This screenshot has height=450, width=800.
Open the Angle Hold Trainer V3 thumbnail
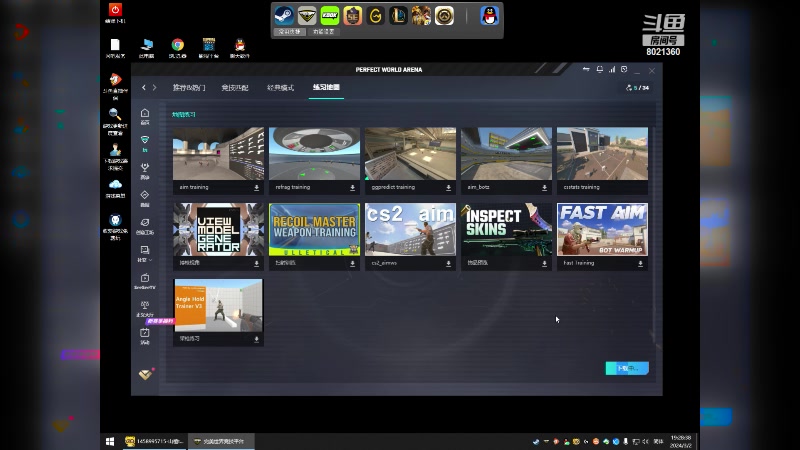coord(218,305)
